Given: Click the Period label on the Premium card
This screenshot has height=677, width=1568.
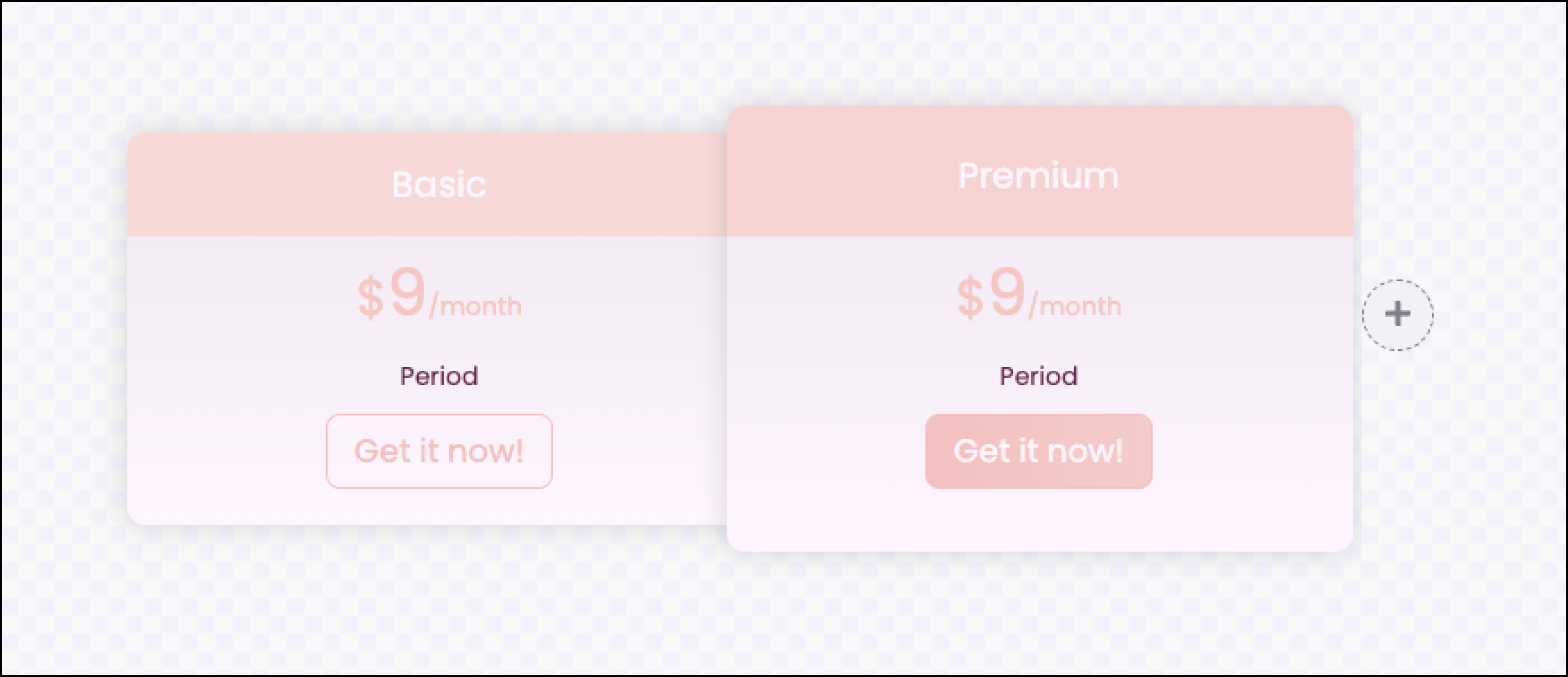Looking at the screenshot, I should coord(1038,376).
